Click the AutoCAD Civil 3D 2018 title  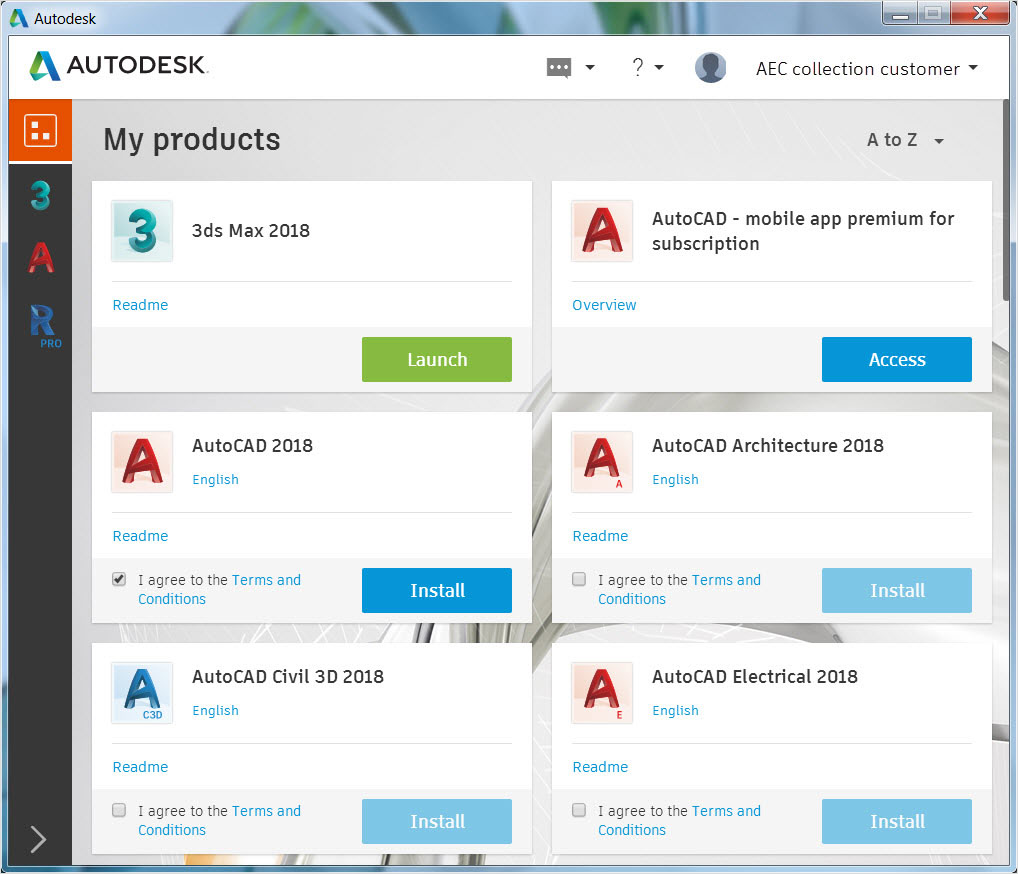pyautogui.click(x=288, y=677)
